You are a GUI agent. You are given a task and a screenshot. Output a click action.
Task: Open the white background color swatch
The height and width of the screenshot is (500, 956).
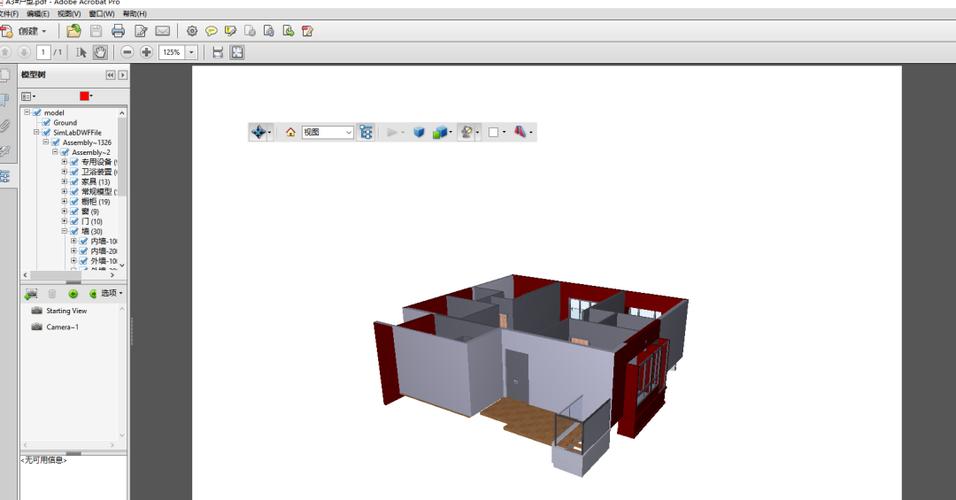pyautogui.click(x=493, y=132)
